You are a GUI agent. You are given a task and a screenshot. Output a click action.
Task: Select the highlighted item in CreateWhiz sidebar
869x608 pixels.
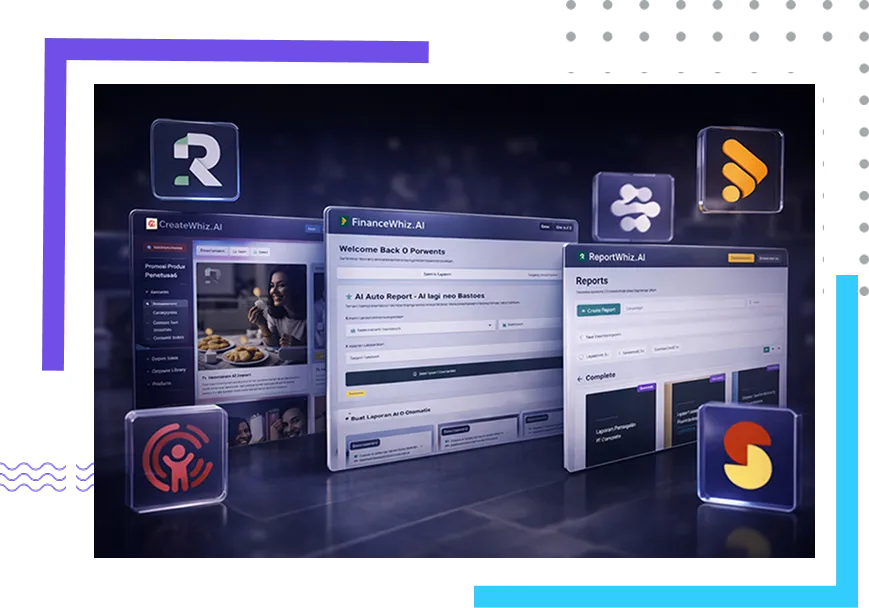166,304
